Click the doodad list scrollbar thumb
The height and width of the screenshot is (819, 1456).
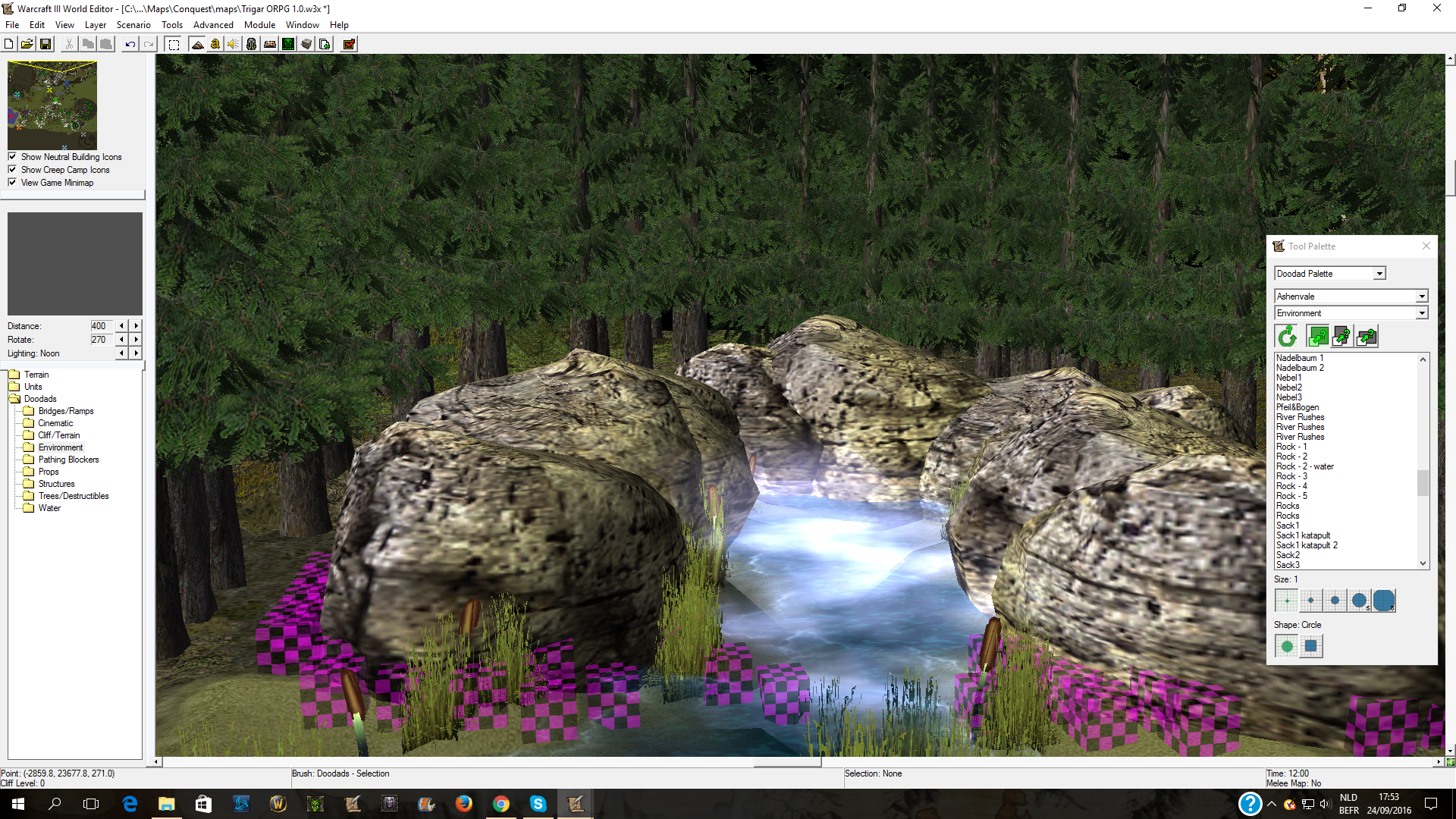(1423, 482)
